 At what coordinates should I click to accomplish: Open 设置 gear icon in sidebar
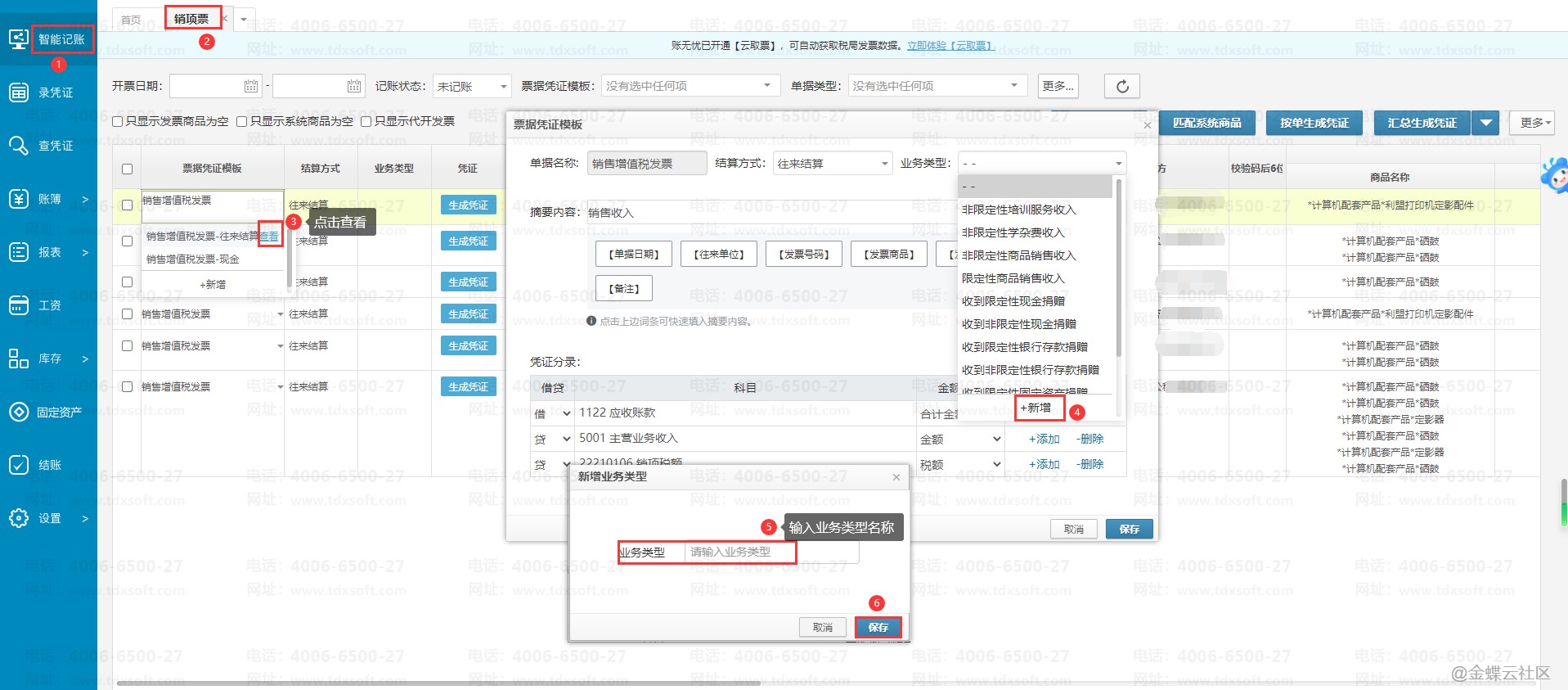pyautogui.click(x=18, y=518)
